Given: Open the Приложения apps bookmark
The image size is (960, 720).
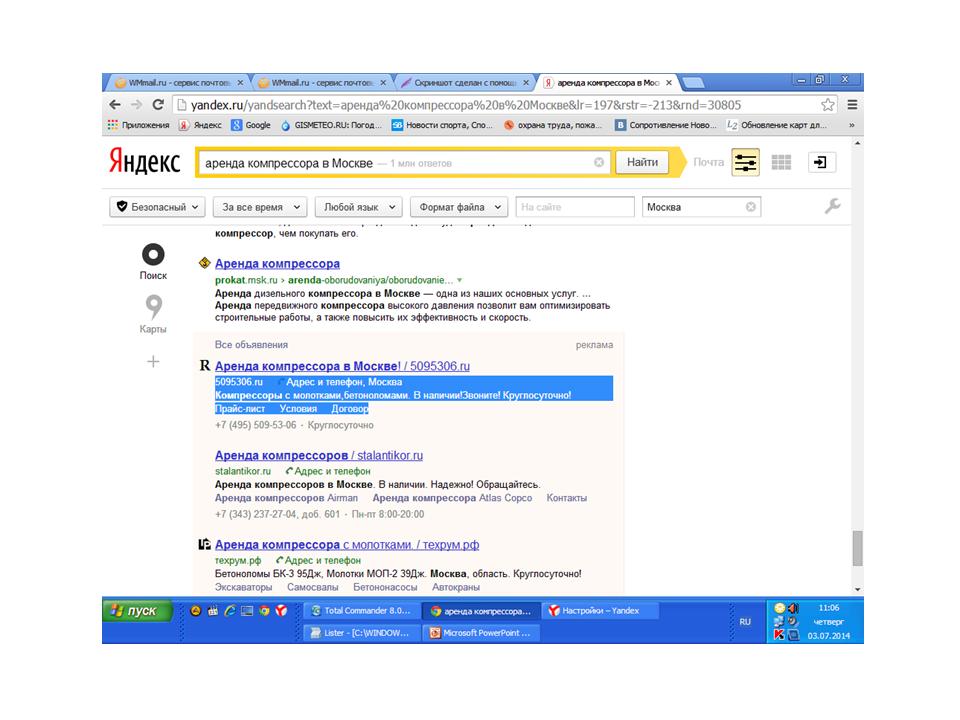Looking at the screenshot, I should (x=139, y=125).
